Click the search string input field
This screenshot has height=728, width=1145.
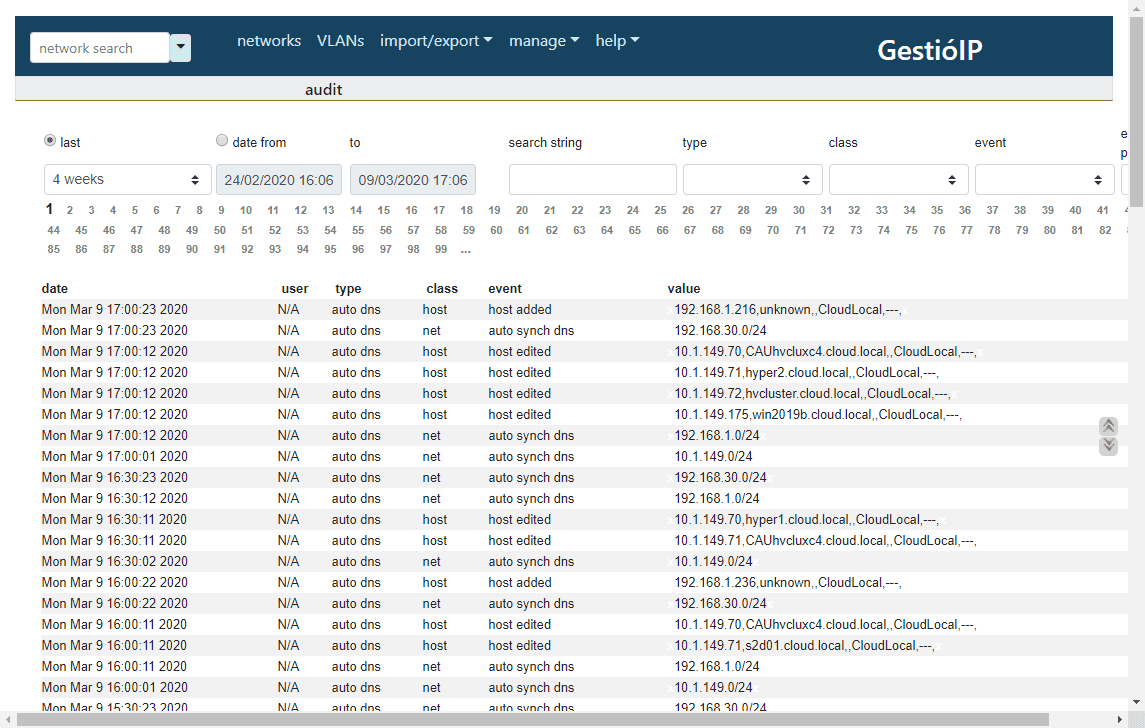(592, 180)
